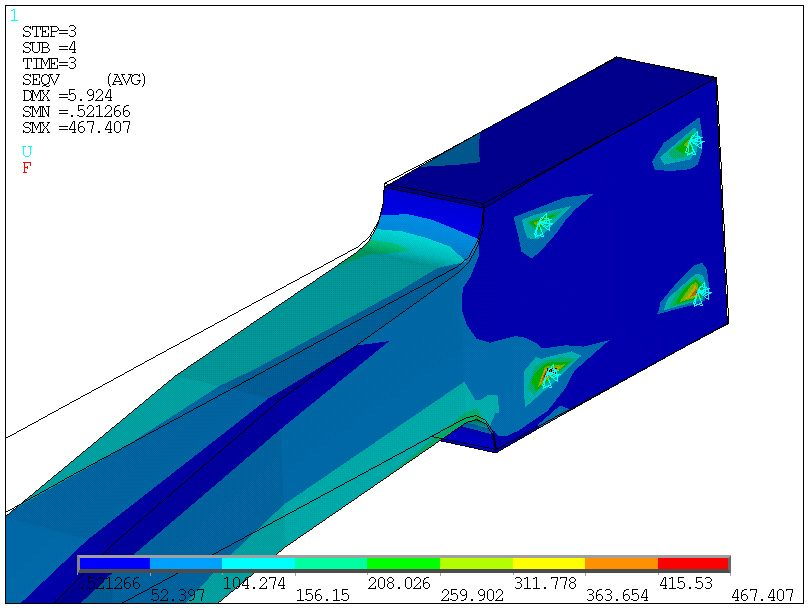Pick the yellow-green legend color band

476,564
